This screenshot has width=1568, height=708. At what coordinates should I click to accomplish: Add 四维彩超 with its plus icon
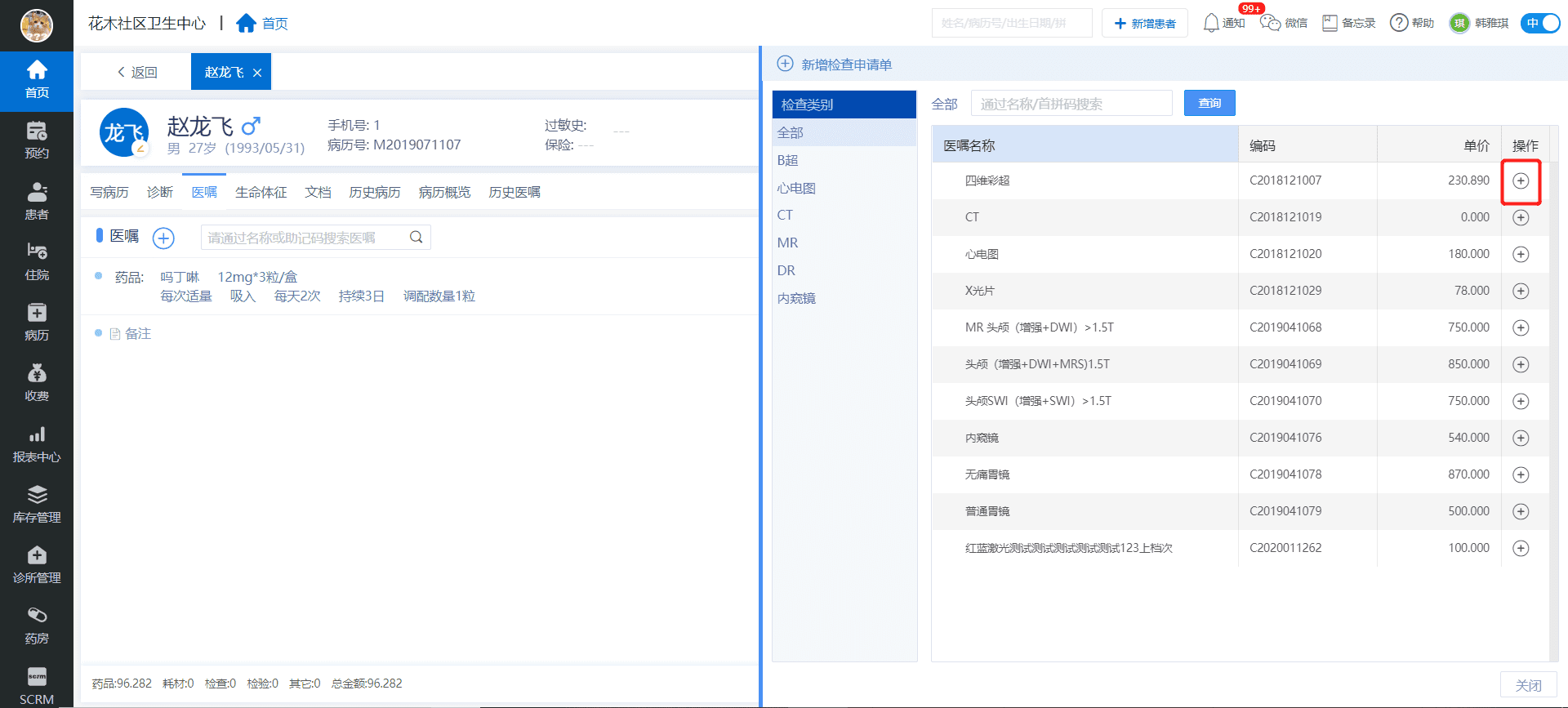tap(1521, 180)
